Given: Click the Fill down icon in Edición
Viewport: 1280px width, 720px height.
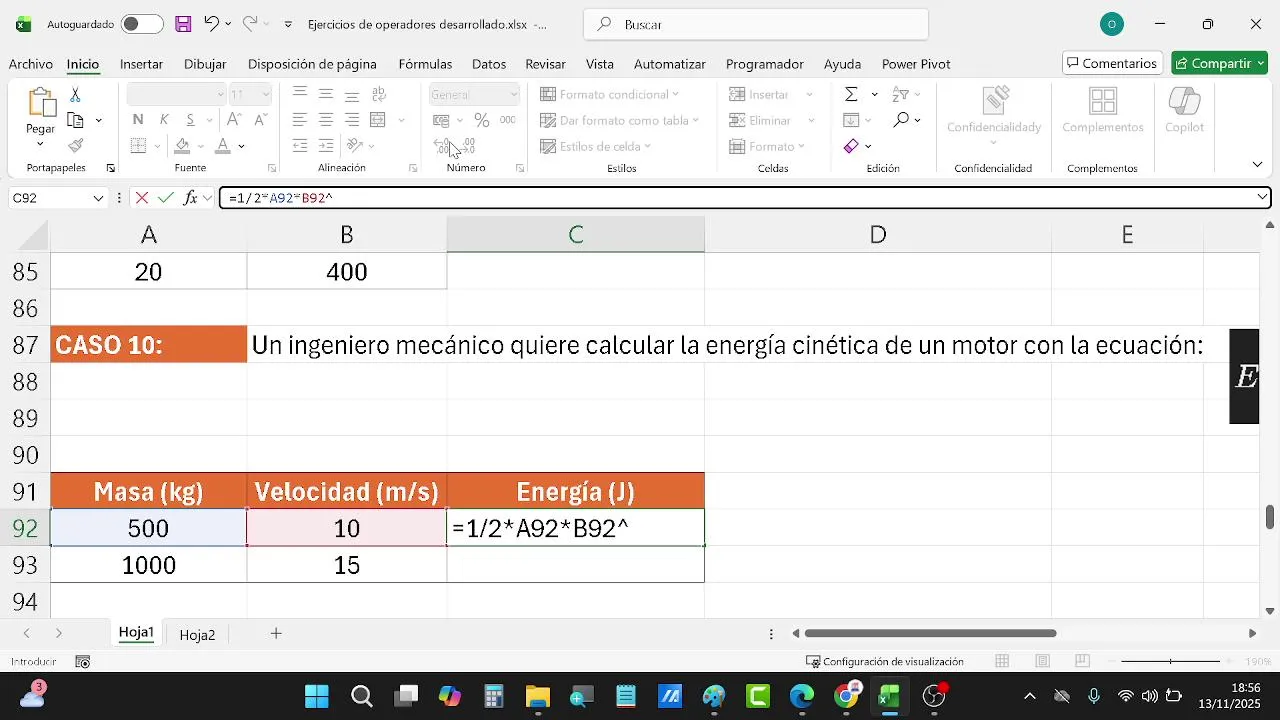Looking at the screenshot, I should 851,120.
